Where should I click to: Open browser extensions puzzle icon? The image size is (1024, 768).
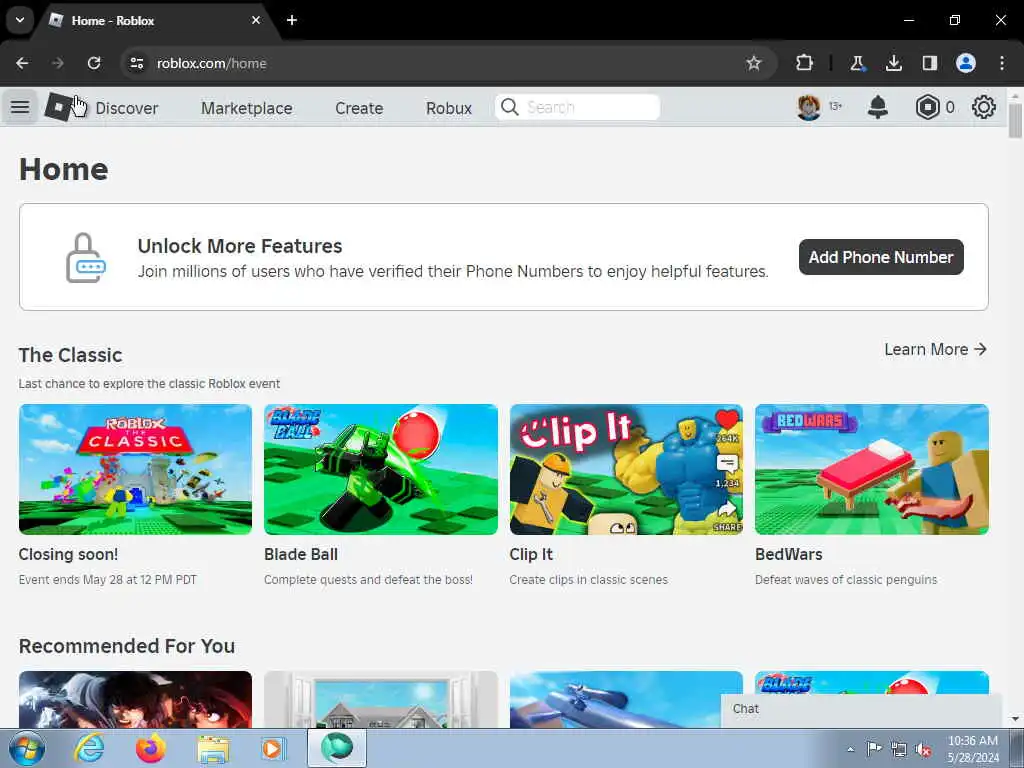[805, 63]
